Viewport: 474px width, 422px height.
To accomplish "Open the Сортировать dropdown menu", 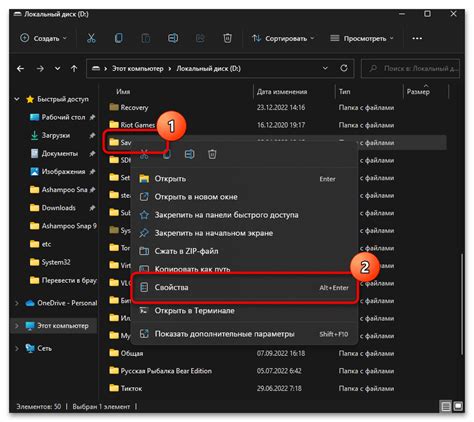I will 283,38.
